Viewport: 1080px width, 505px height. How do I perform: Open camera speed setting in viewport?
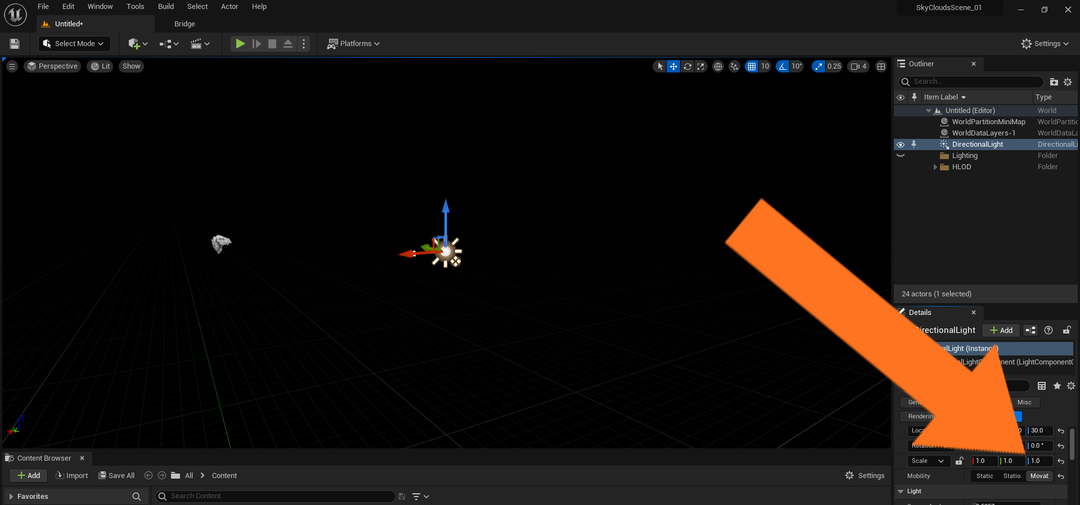click(x=858, y=67)
